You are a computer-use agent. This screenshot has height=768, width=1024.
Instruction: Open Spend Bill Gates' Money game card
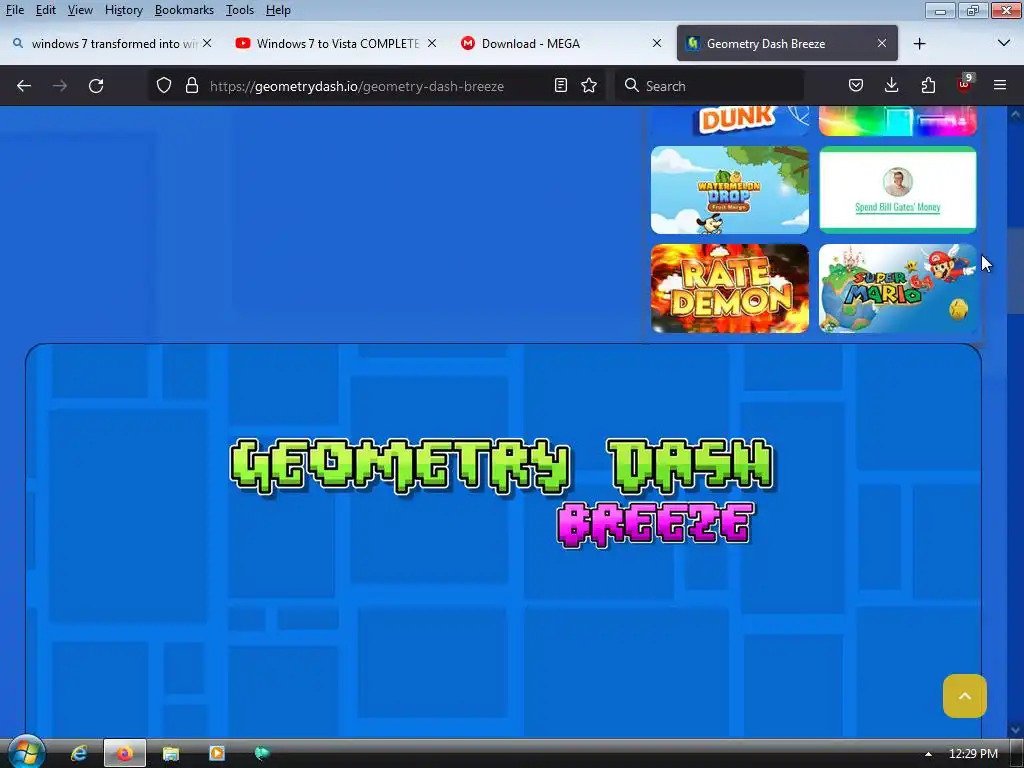pos(898,190)
